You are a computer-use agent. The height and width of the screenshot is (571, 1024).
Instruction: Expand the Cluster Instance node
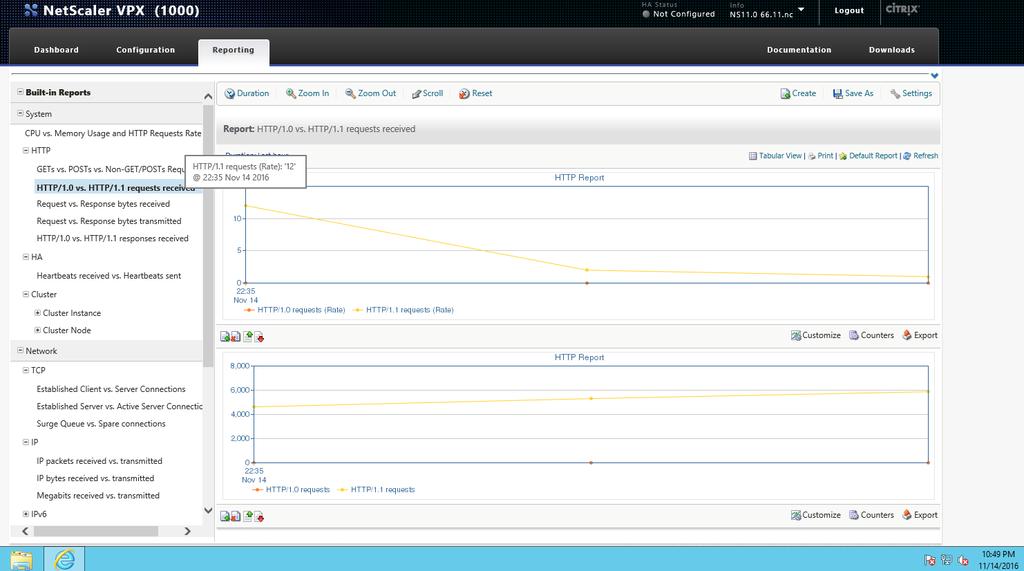(x=38, y=313)
